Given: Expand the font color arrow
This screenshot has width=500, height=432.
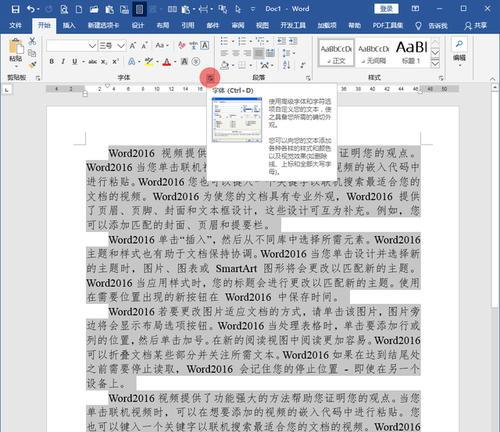Looking at the screenshot, I should pos(175,62).
